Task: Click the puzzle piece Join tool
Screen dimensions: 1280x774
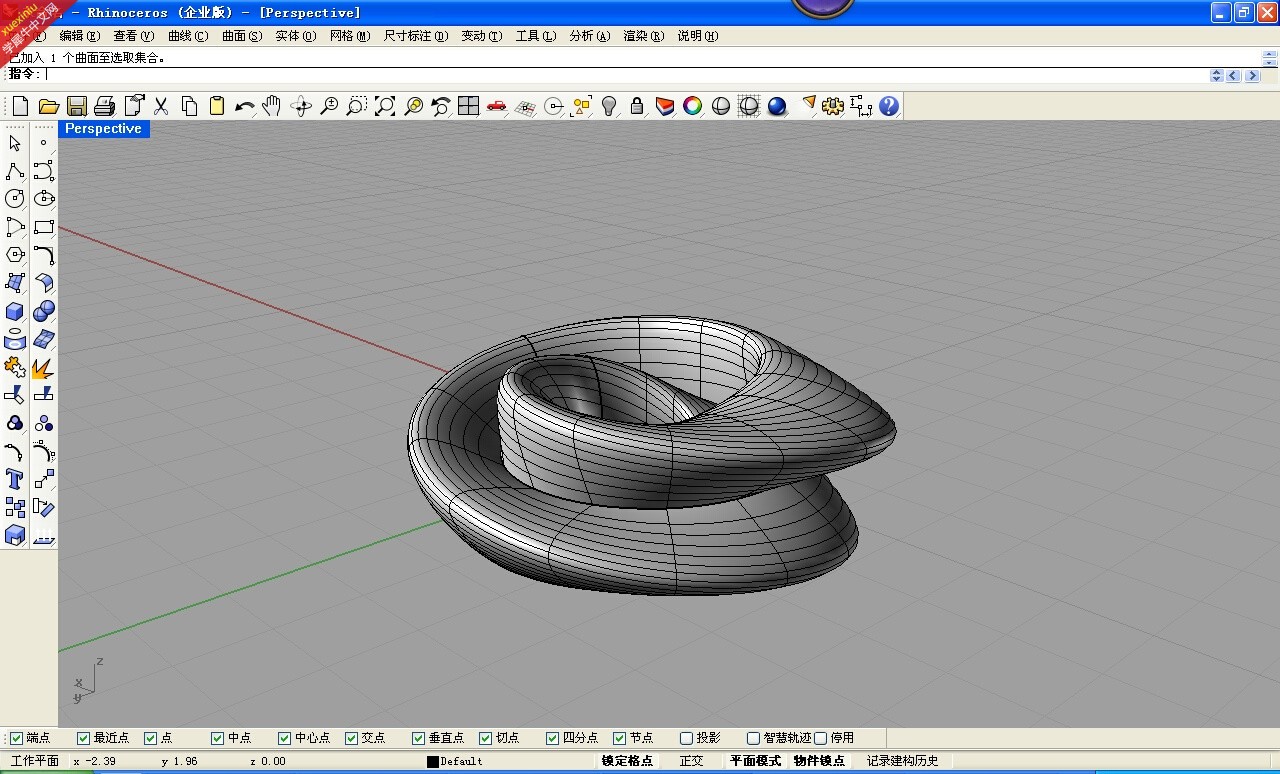Action: [x=15, y=367]
